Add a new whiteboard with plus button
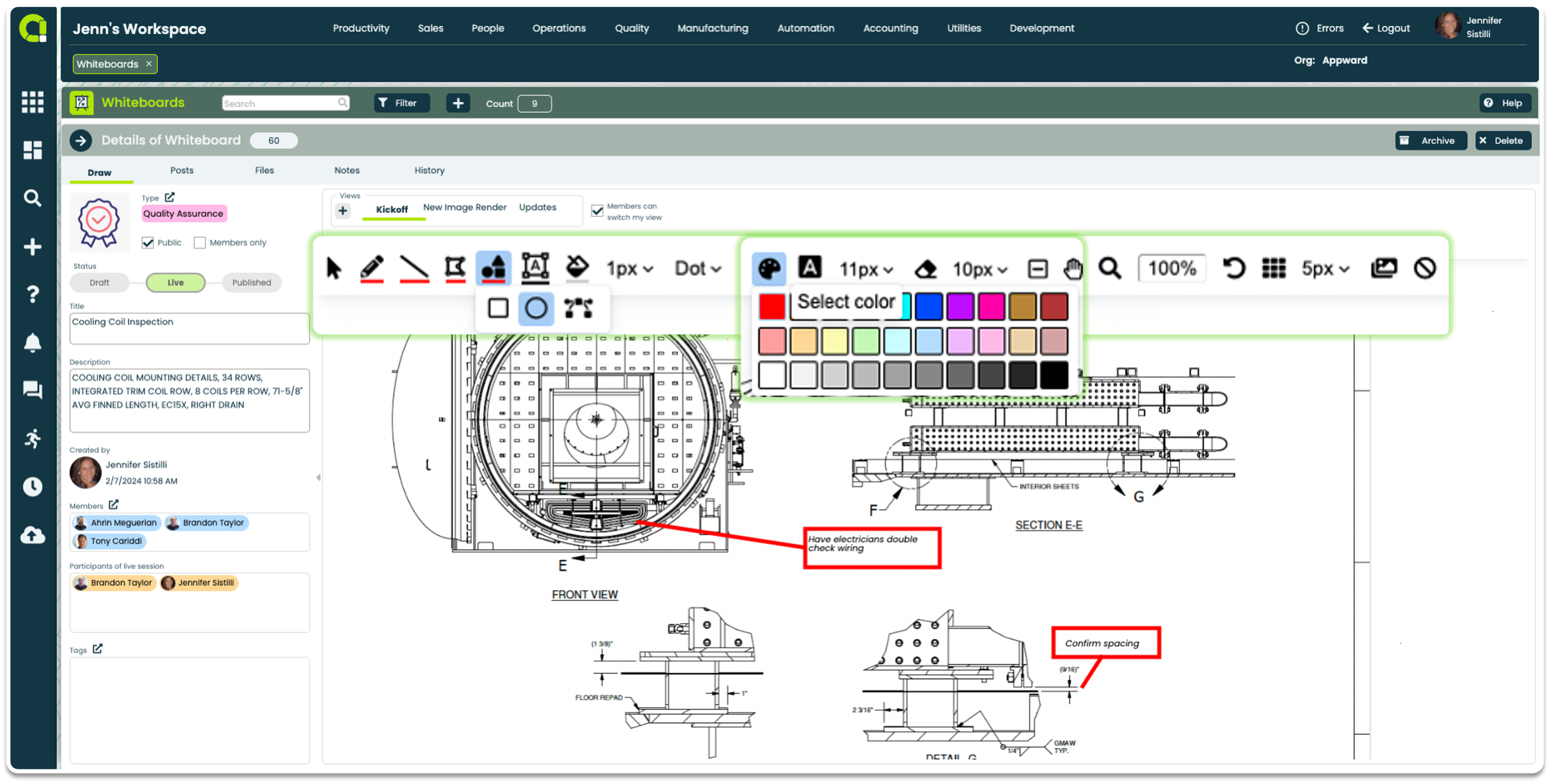 pos(458,103)
